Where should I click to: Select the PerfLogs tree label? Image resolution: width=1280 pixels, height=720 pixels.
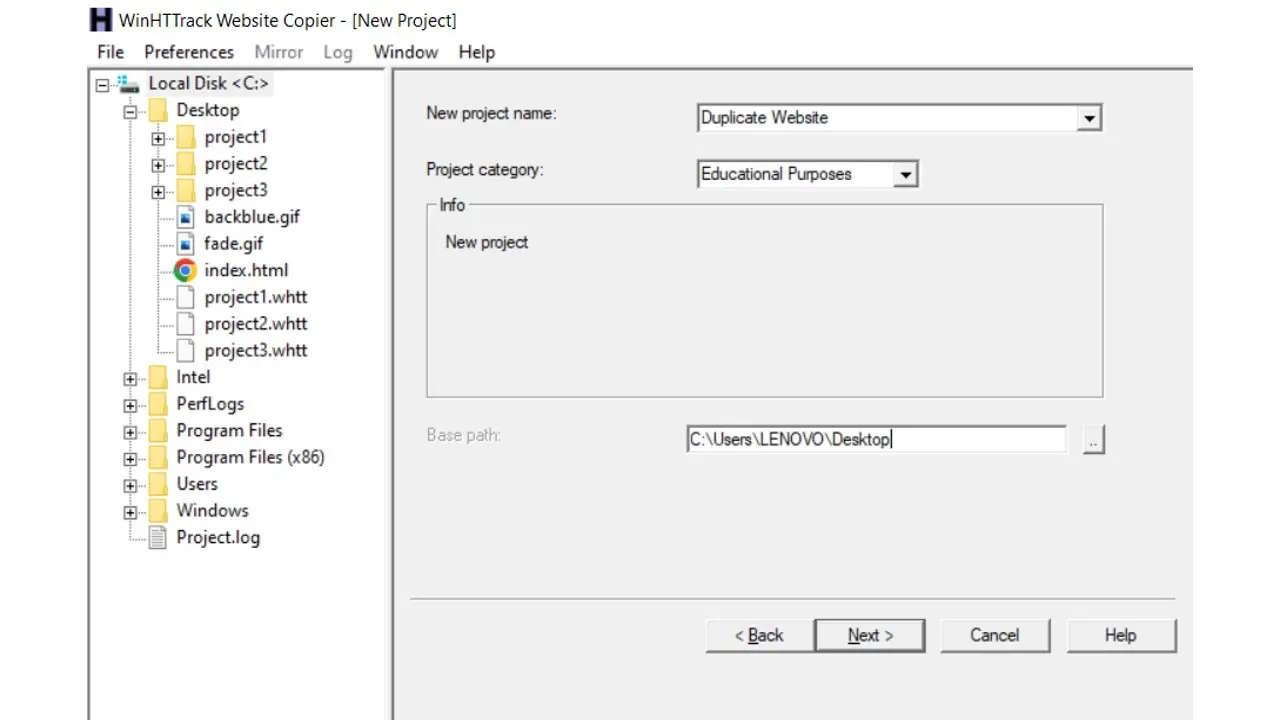[x=210, y=404]
